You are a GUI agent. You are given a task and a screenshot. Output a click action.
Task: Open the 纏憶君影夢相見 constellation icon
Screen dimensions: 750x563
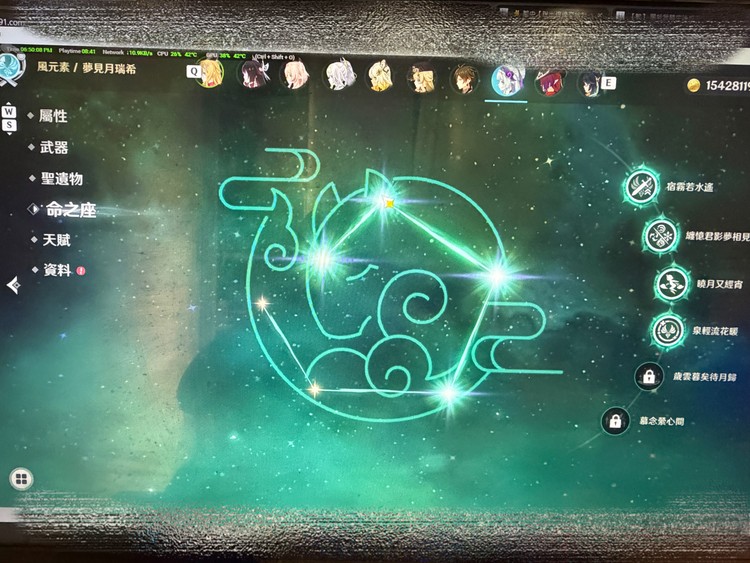click(x=661, y=236)
